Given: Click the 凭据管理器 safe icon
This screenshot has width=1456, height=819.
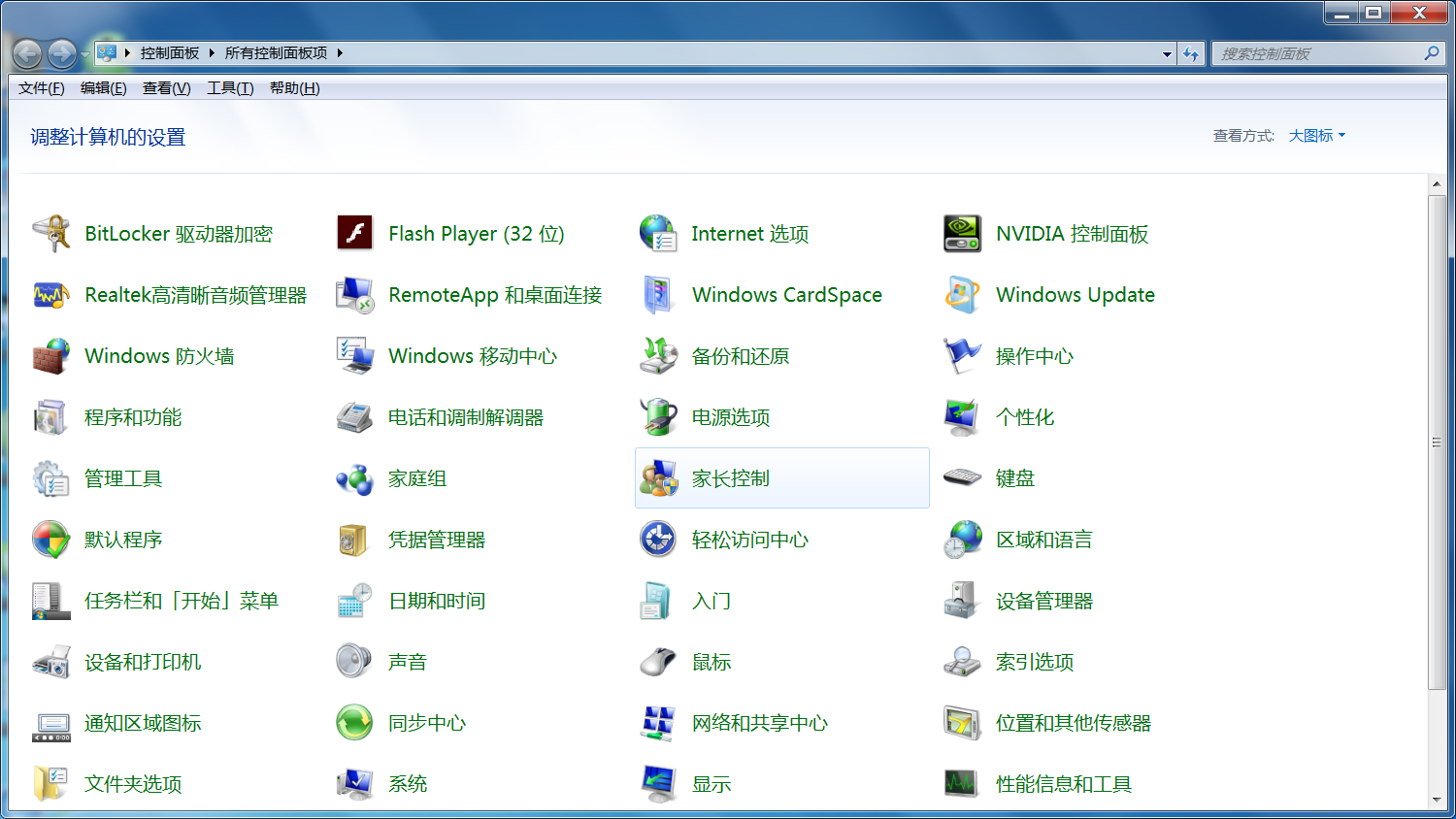Looking at the screenshot, I should tap(354, 540).
